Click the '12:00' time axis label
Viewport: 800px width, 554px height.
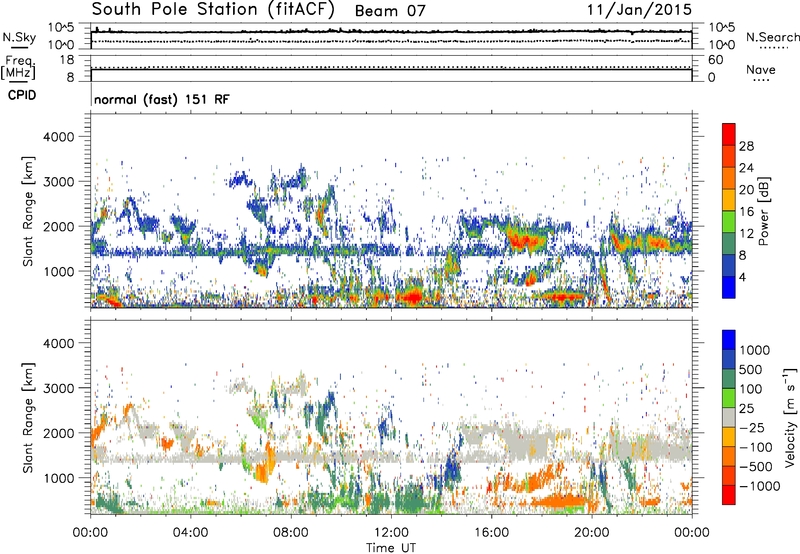(391, 533)
